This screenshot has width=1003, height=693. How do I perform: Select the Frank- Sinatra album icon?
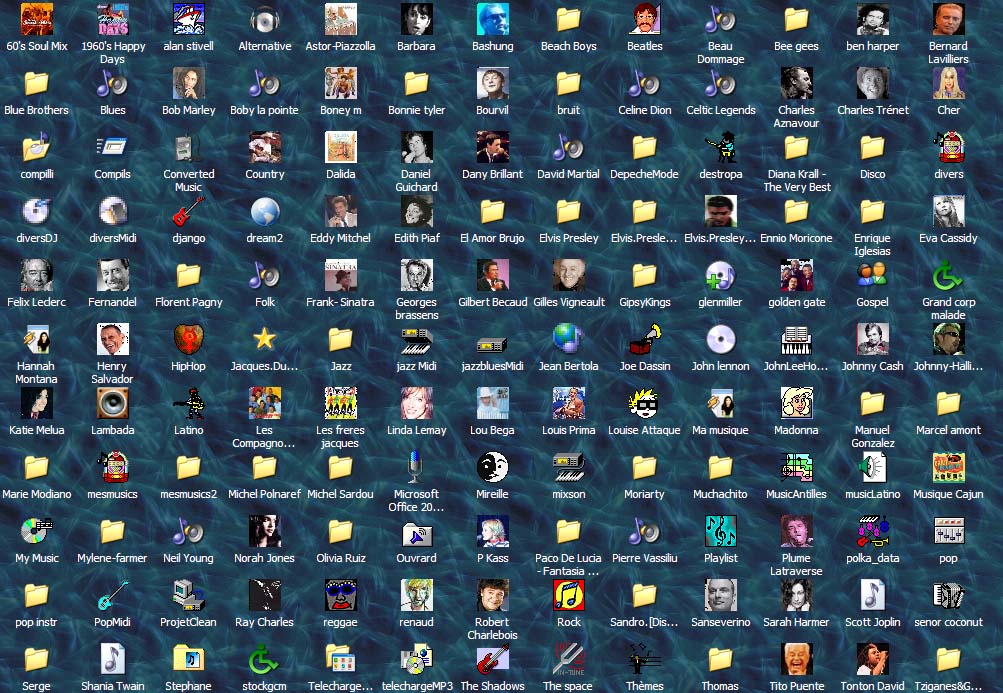340,275
